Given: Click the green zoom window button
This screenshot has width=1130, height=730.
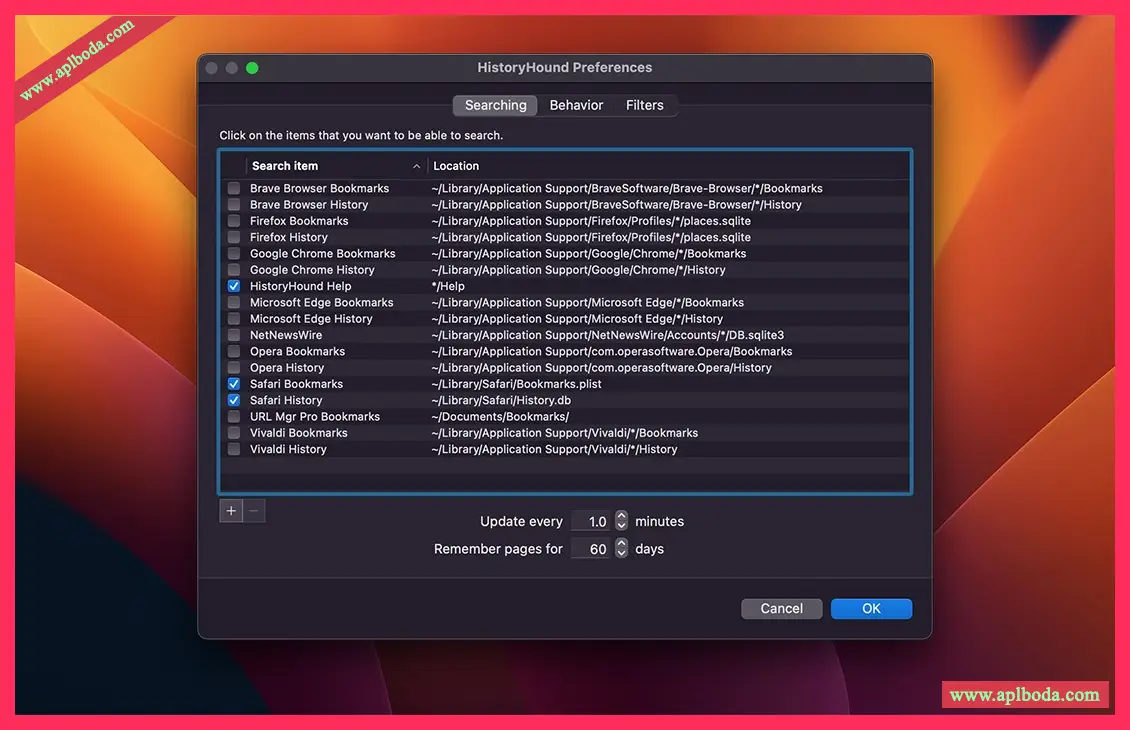Looking at the screenshot, I should tap(252, 68).
